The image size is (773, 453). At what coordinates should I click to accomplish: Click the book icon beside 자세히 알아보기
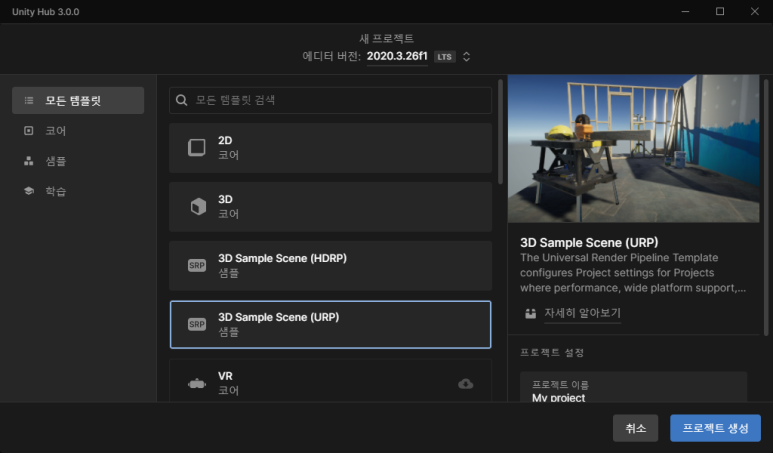point(530,314)
